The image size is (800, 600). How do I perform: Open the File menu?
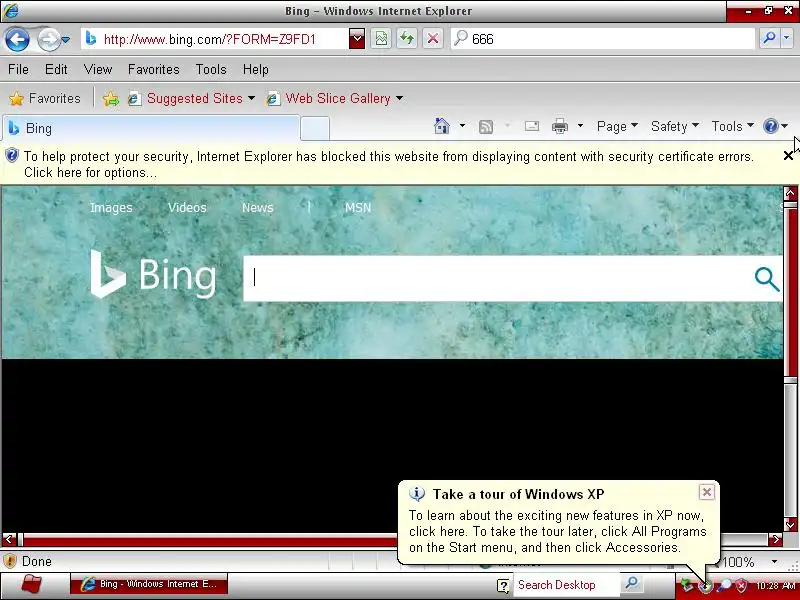tap(18, 69)
